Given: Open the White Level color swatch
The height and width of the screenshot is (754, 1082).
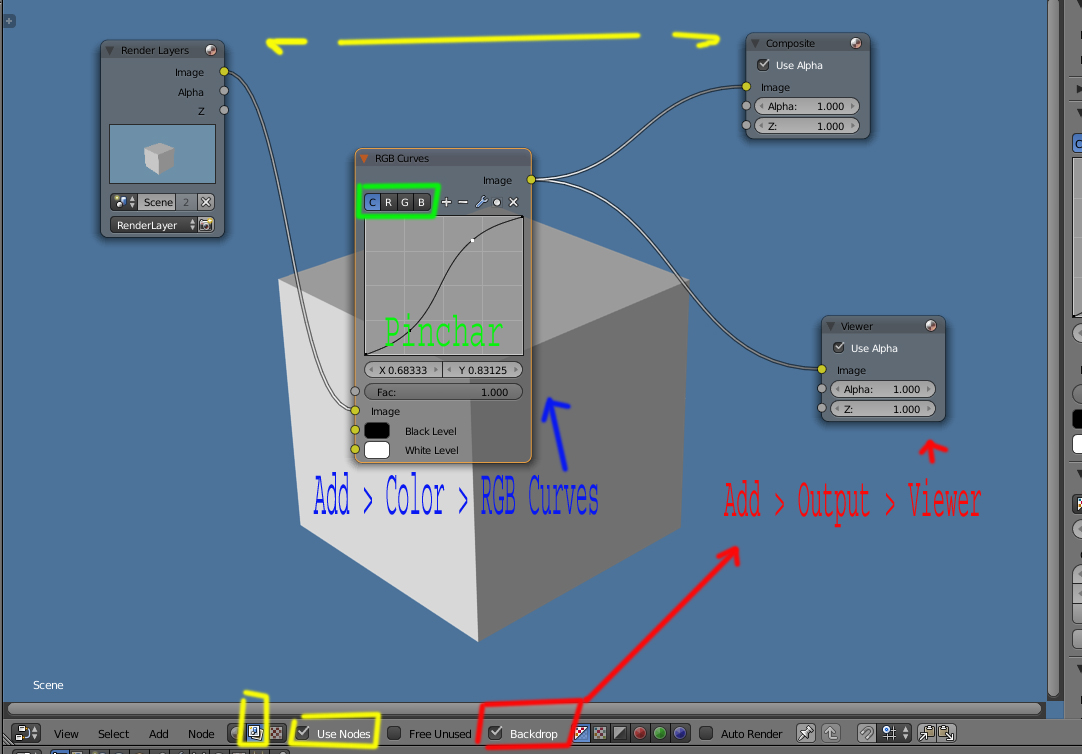Looking at the screenshot, I should tap(377, 450).
